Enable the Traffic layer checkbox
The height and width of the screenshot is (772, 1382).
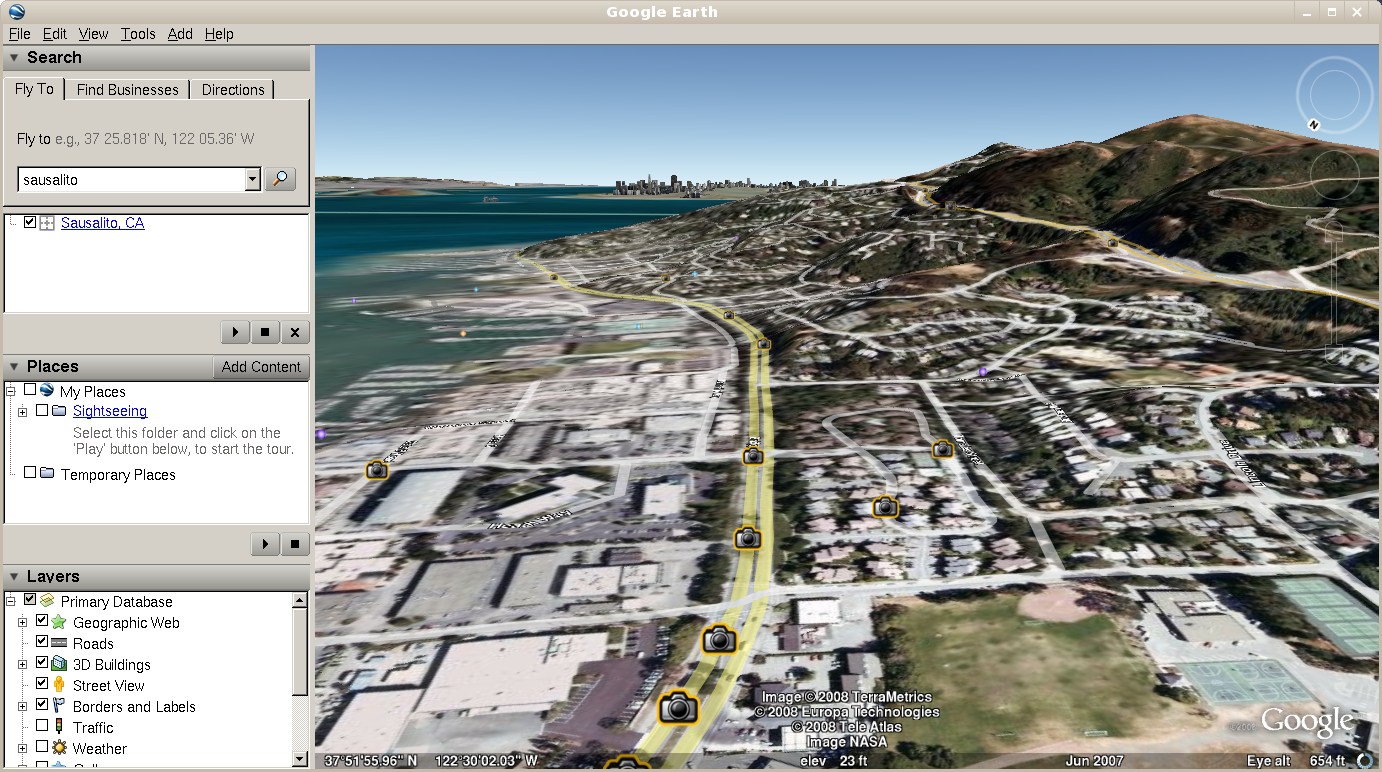tap(42, 727)
